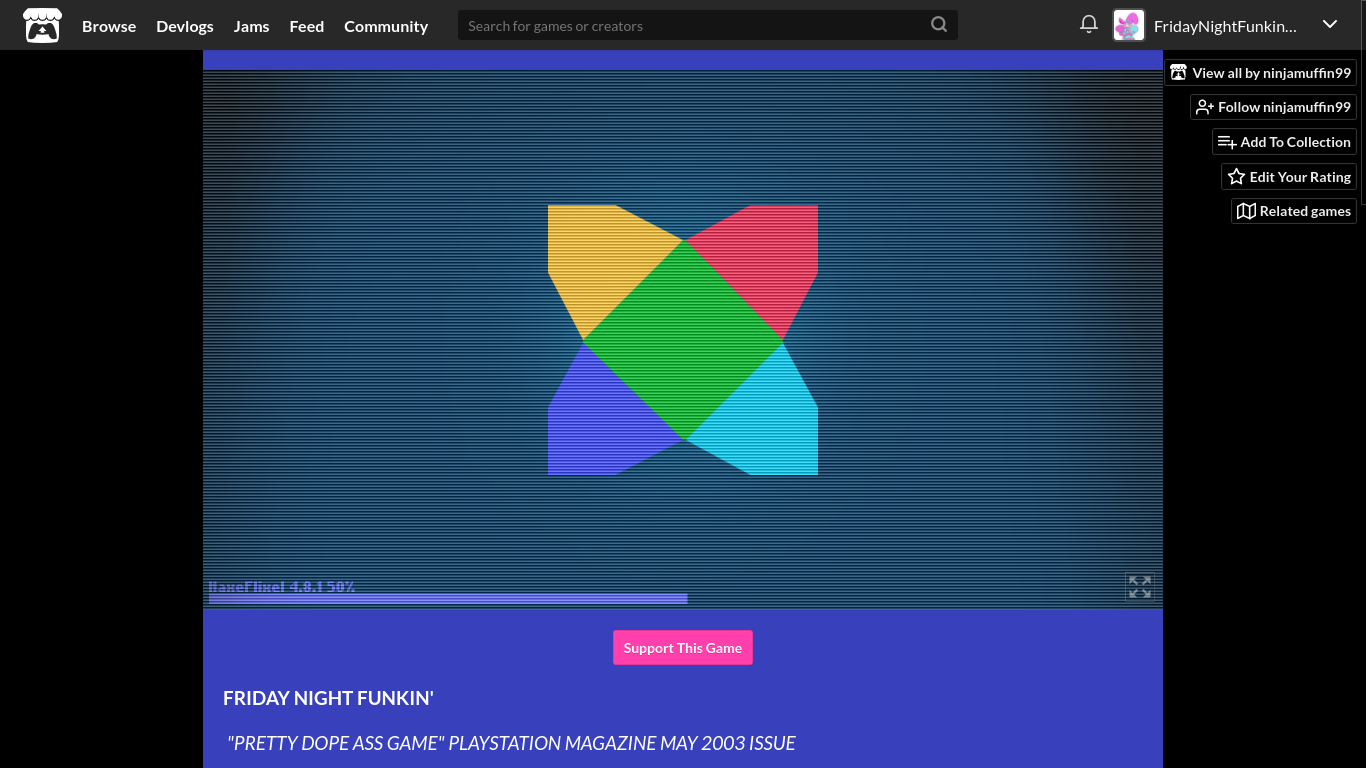Click the PlayStation Magazine quote text
The image size is (1366, 768).
tap(511, 743)
